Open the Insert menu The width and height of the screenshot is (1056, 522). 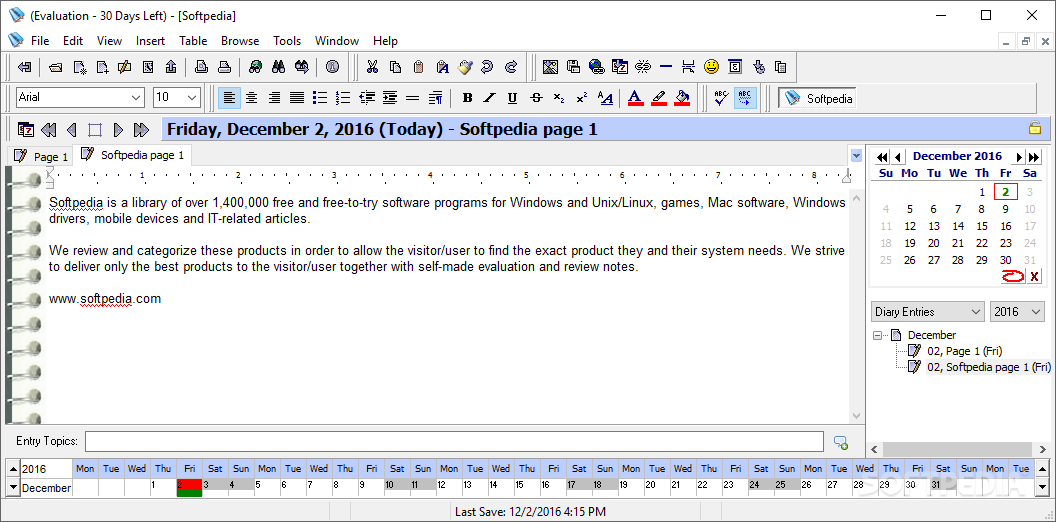(x=150, y=40)
